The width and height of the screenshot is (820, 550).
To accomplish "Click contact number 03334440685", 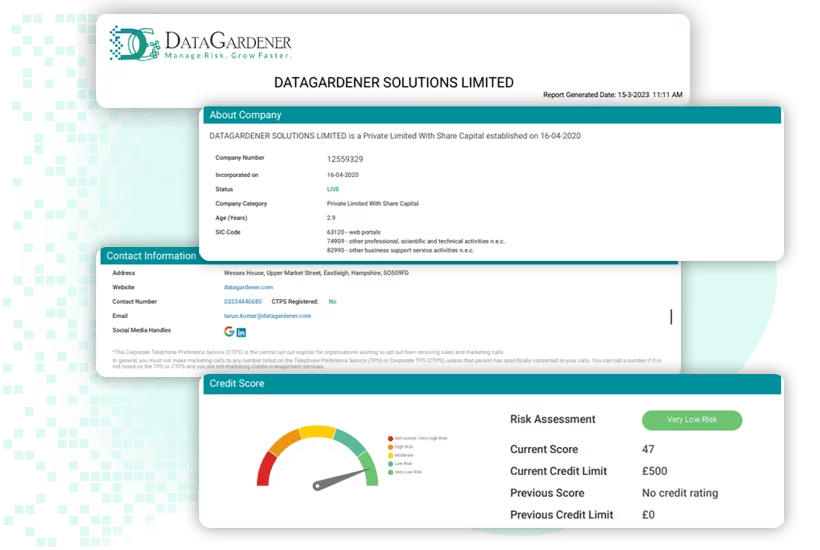I will (x=243, y=302).
